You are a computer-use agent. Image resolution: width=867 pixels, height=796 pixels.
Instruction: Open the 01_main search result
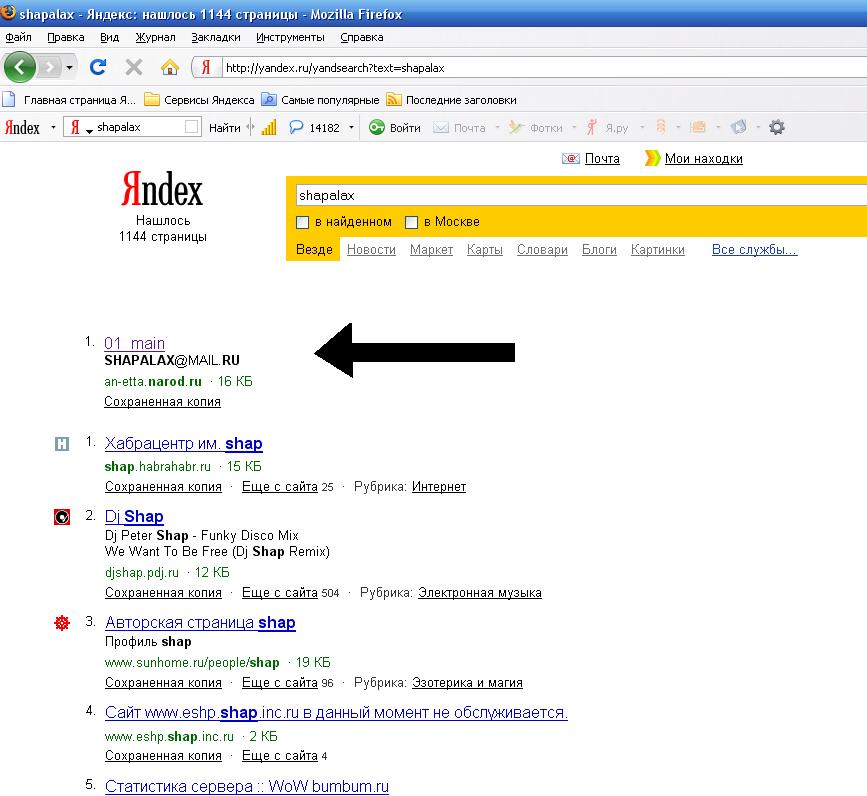tap(134, 343)
